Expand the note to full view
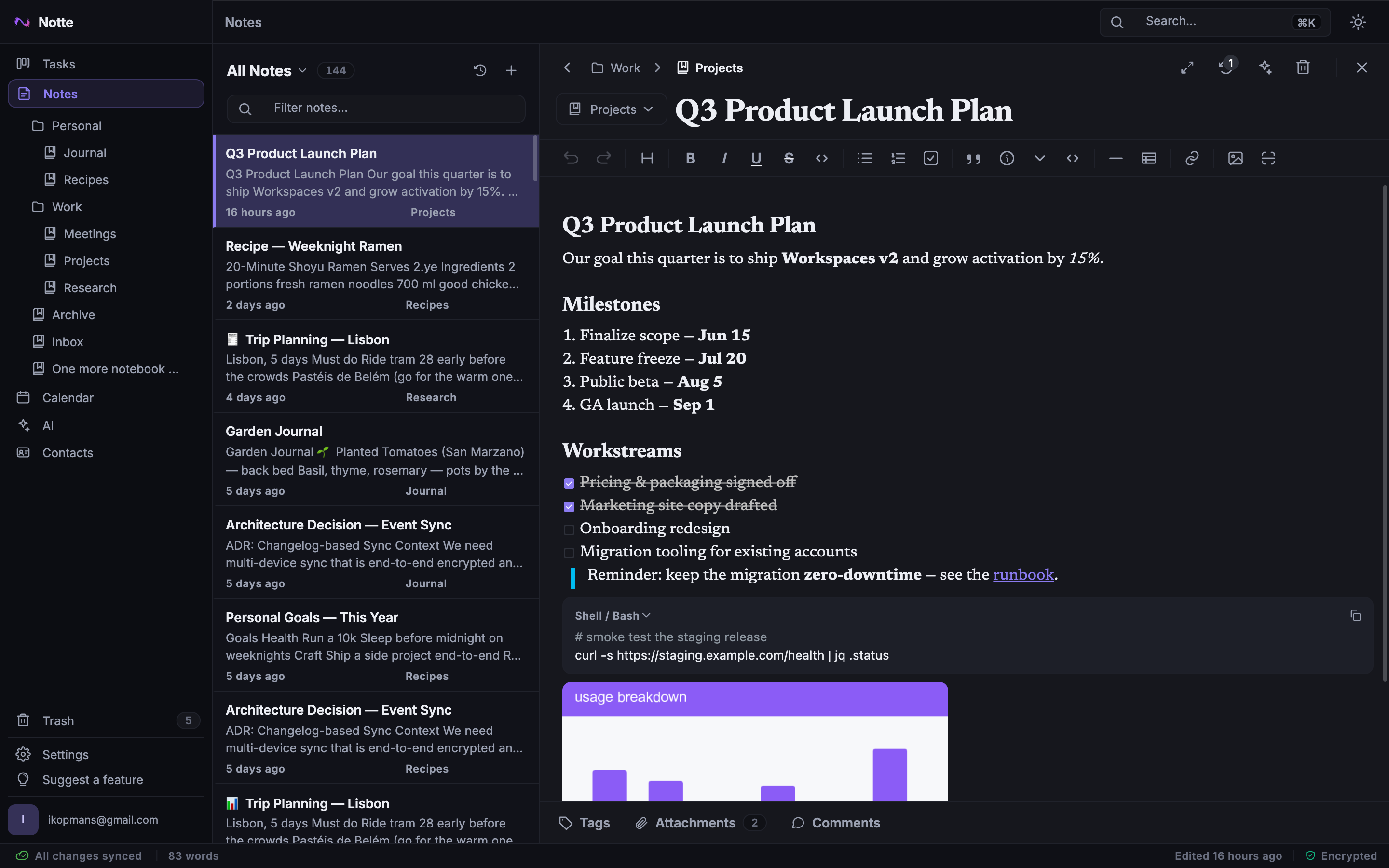The image size is (1389, 868). click(1187, 68)
